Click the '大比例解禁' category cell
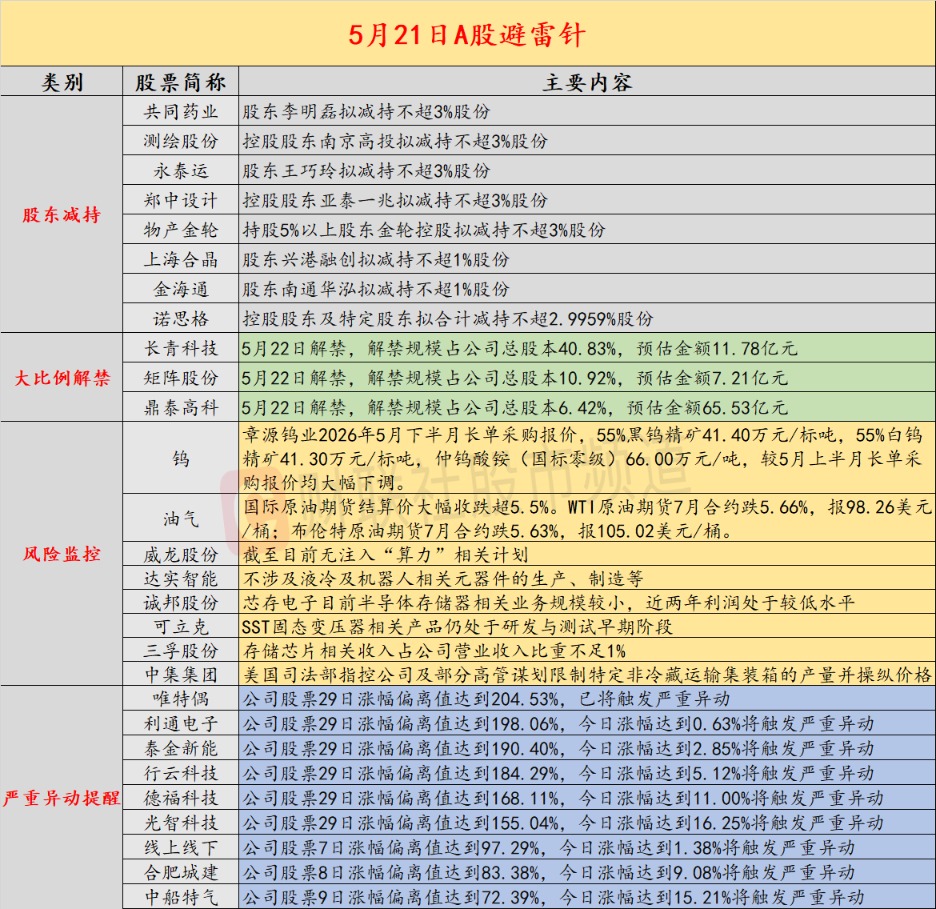 tap(61, 377)
